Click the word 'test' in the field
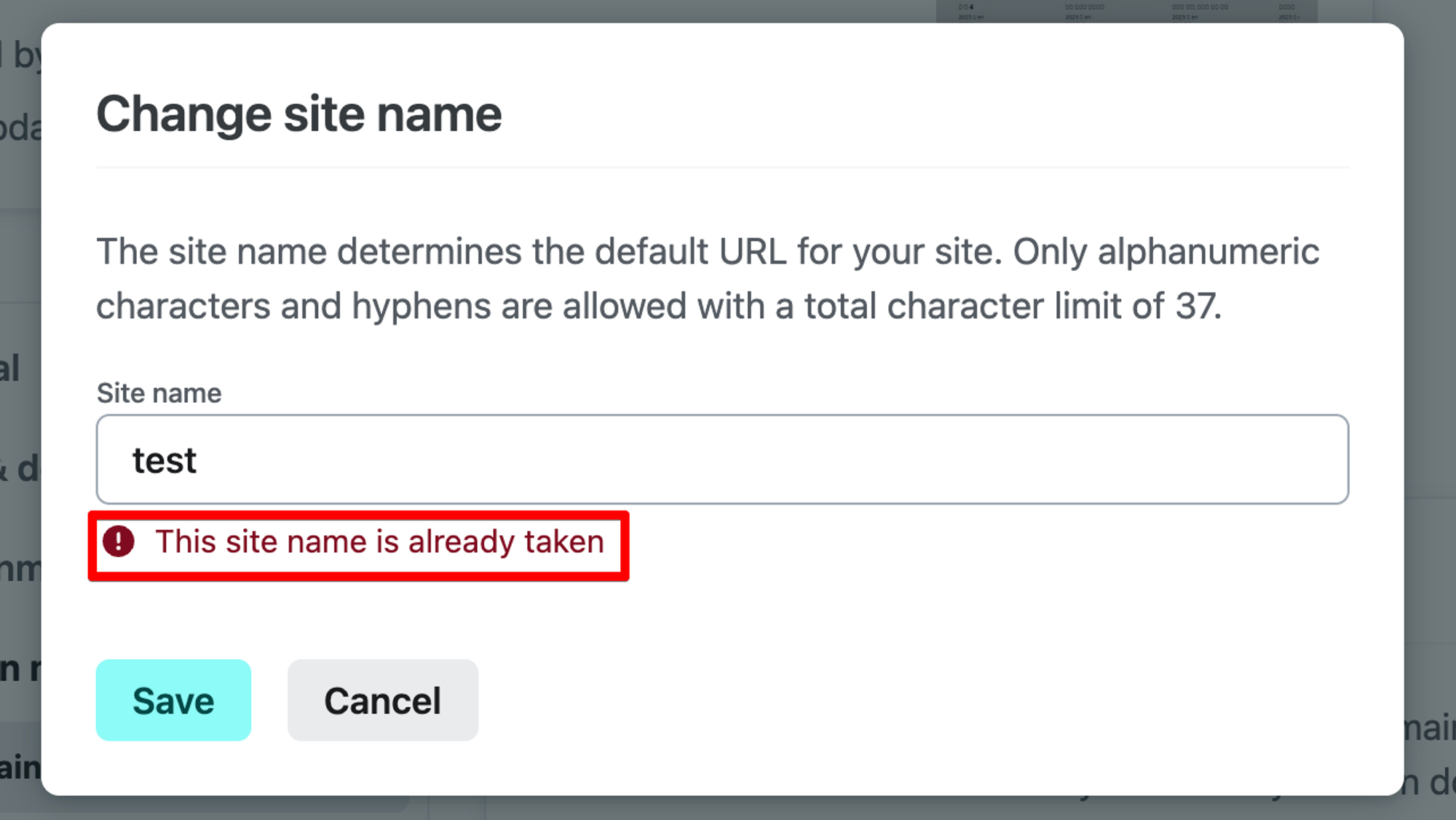The image size is (1456, 820). click(x=165, y=461)
